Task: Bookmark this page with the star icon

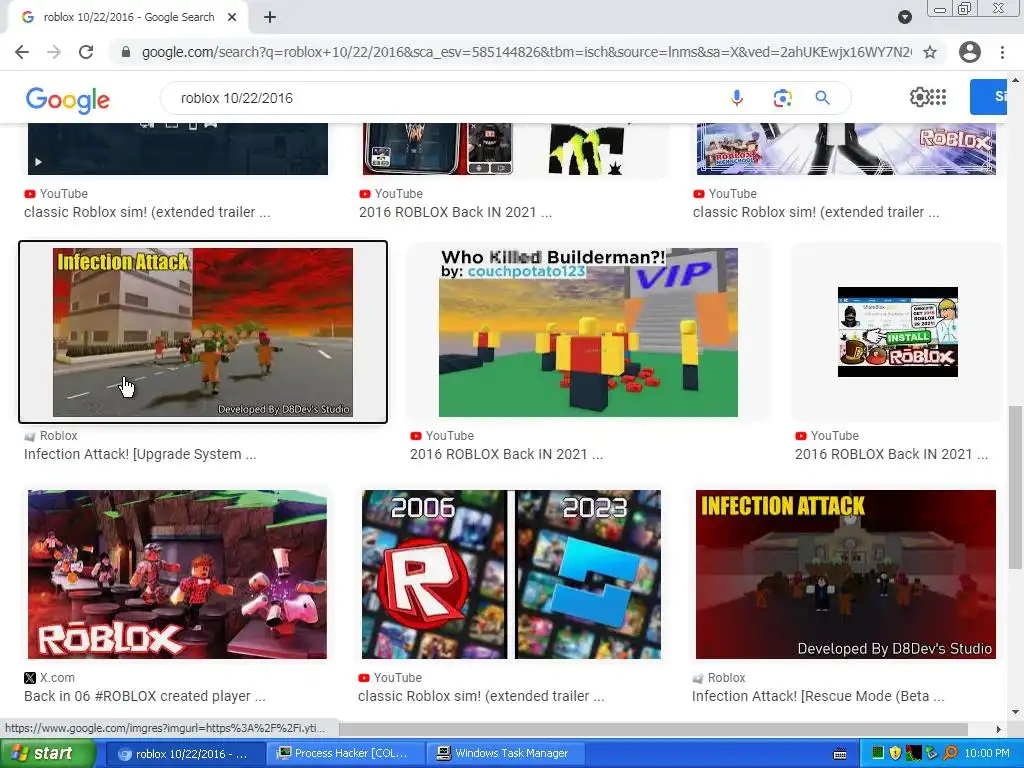Action: [930, 52]
